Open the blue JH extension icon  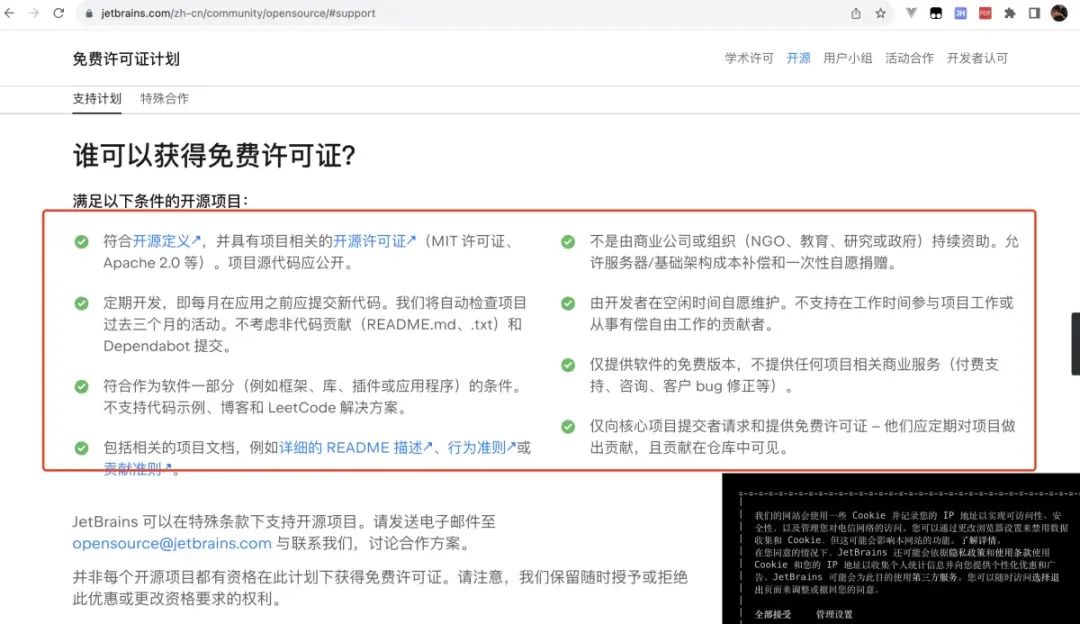pyautogui.click(x=960, y=13)
